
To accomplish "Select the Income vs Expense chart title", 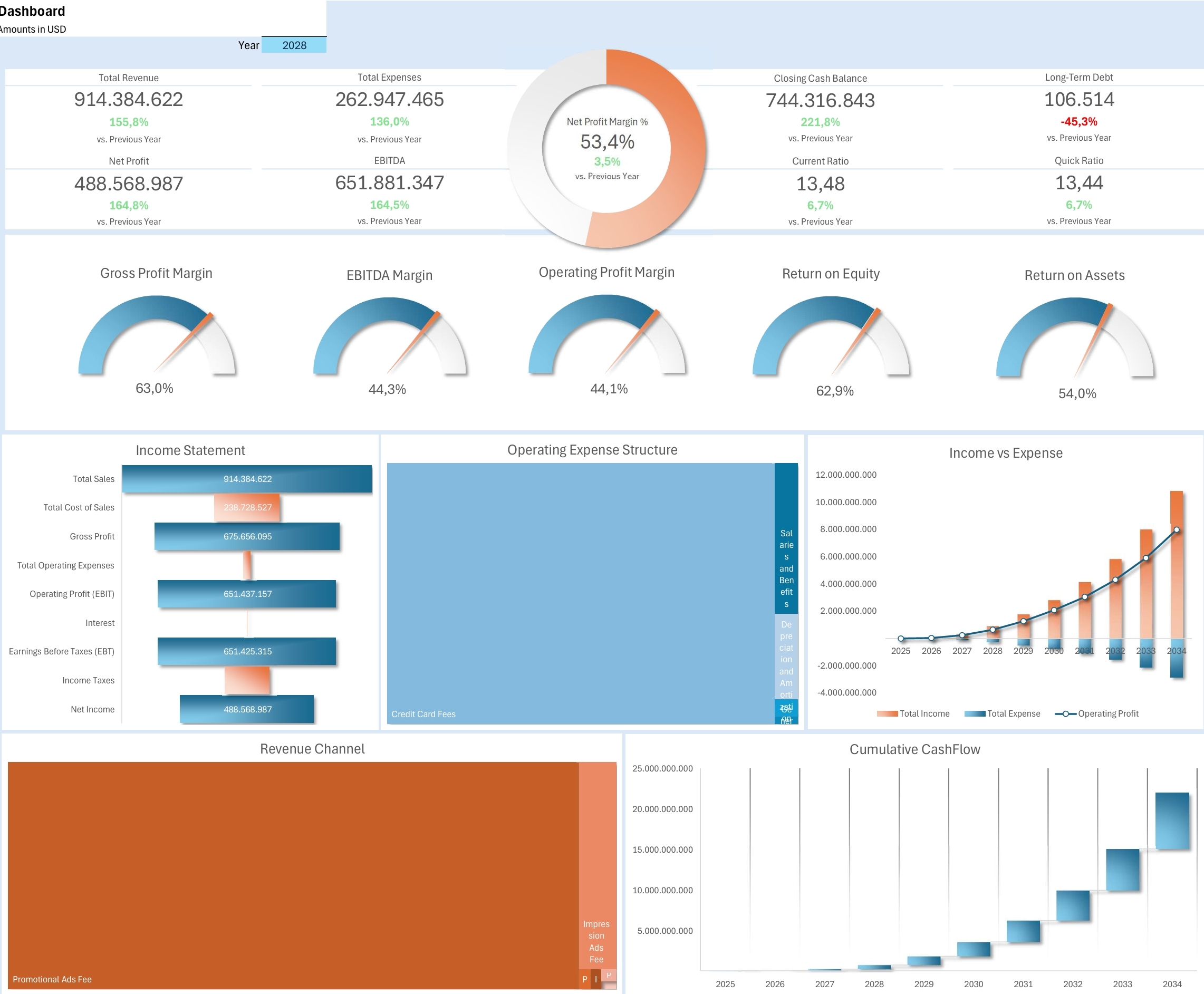I will click(x=1006, y=453).
